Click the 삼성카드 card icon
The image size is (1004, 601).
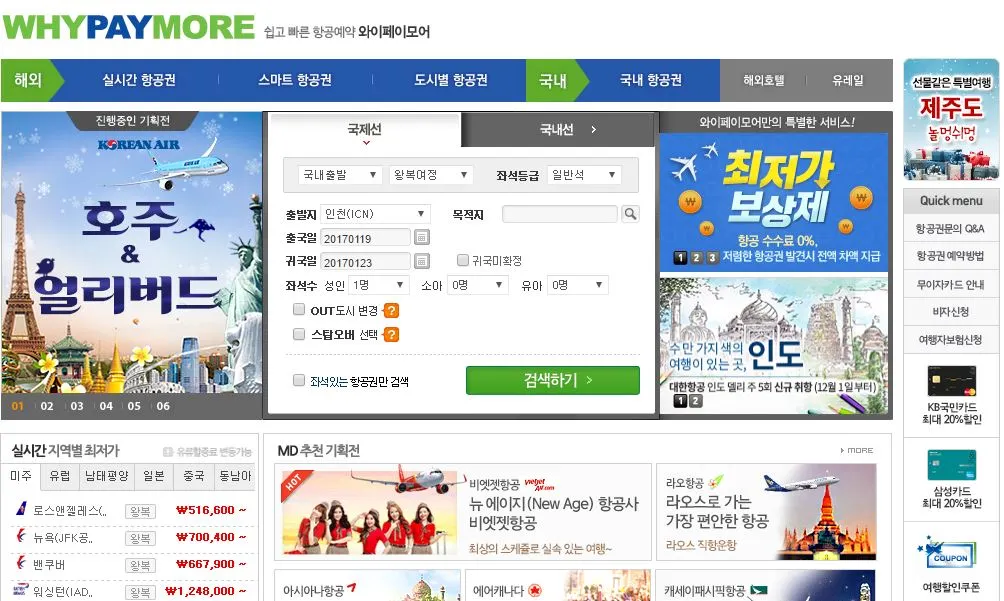[951, 465]
